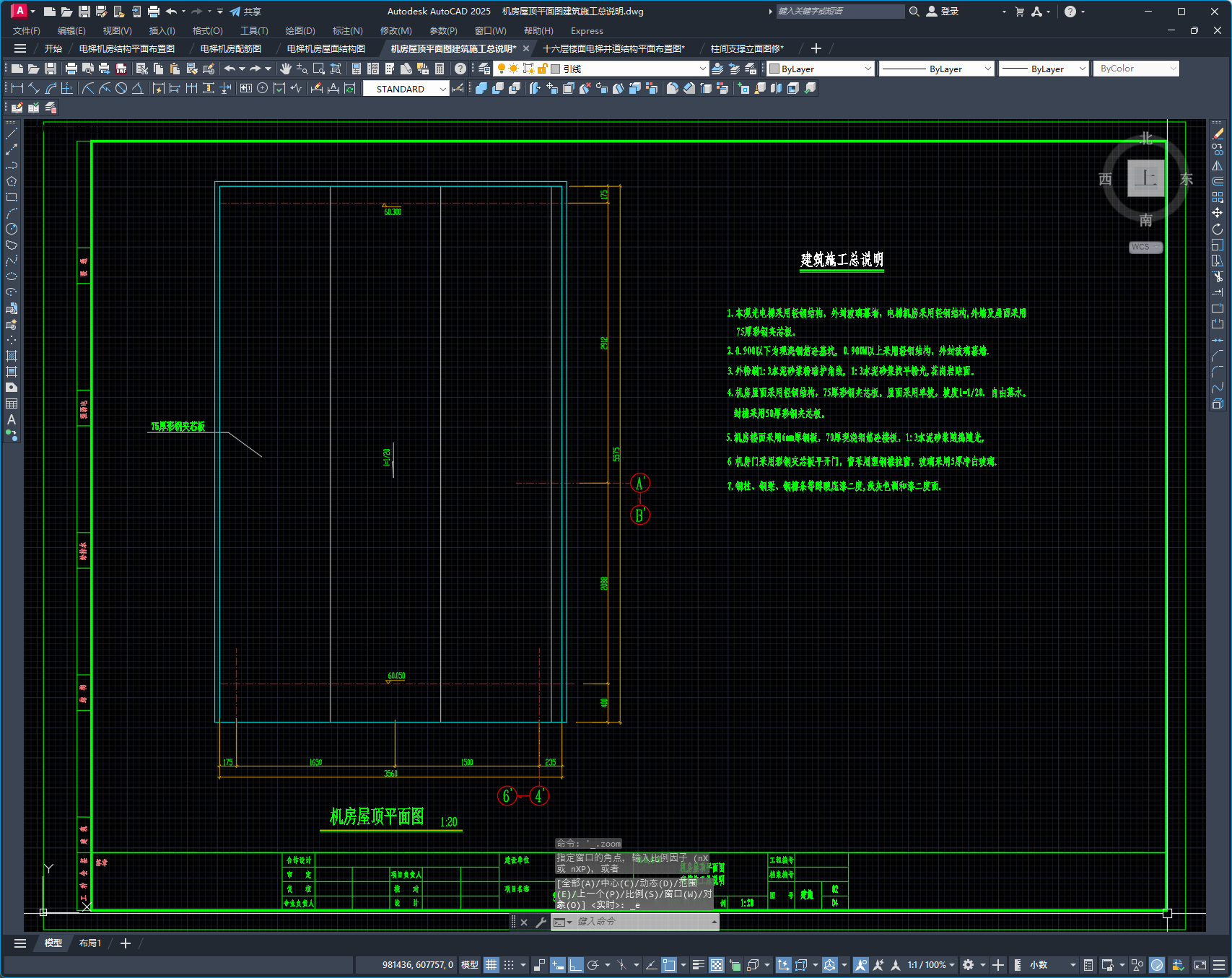1232x978 pixels.
Task: Click the keyword search box in title bar
Action: click(x=839, y=12)
